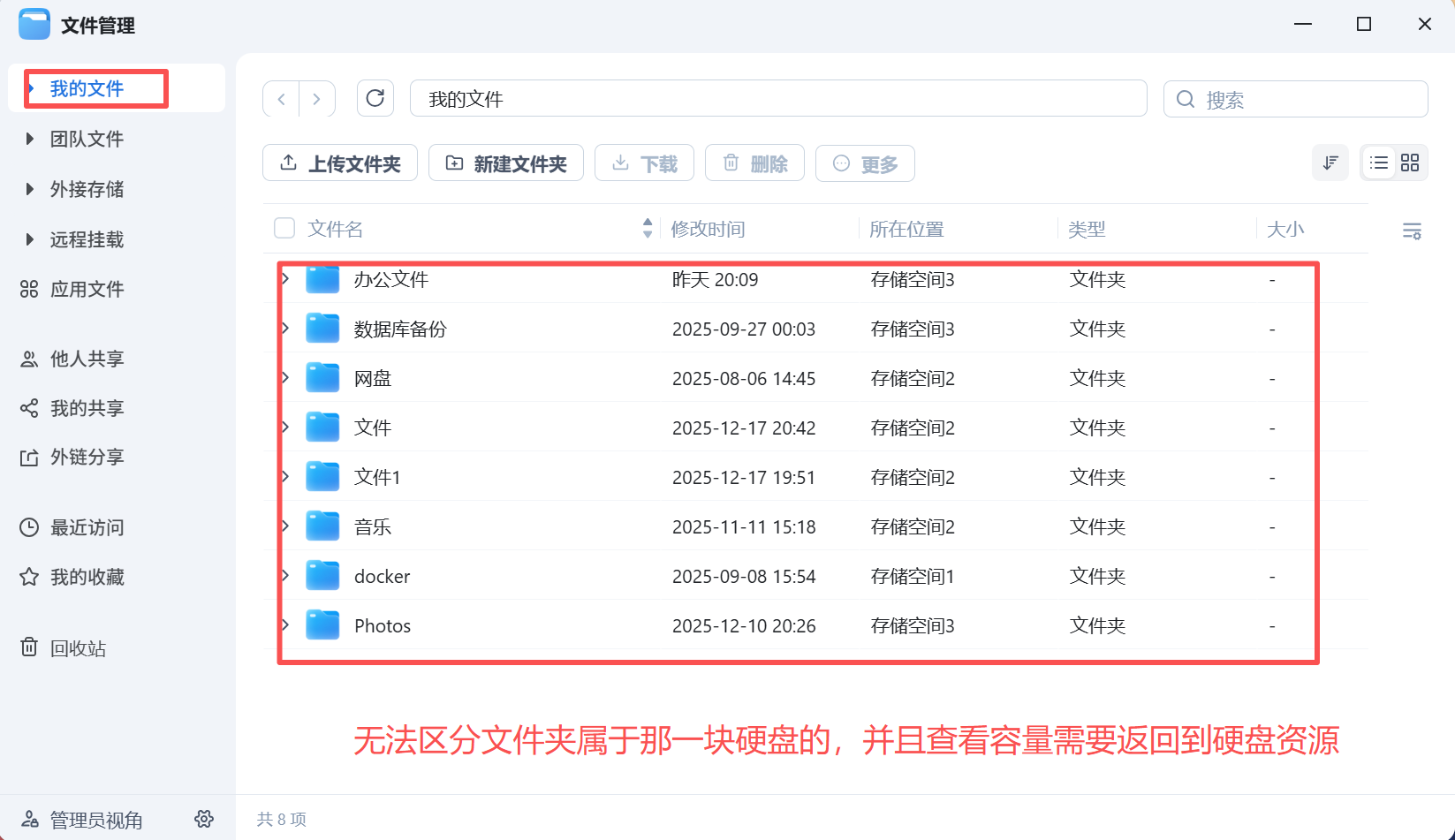Click the 数据库备份 folder icon
This screenshot has width=1455, height=840.
[x=322, y=329]
